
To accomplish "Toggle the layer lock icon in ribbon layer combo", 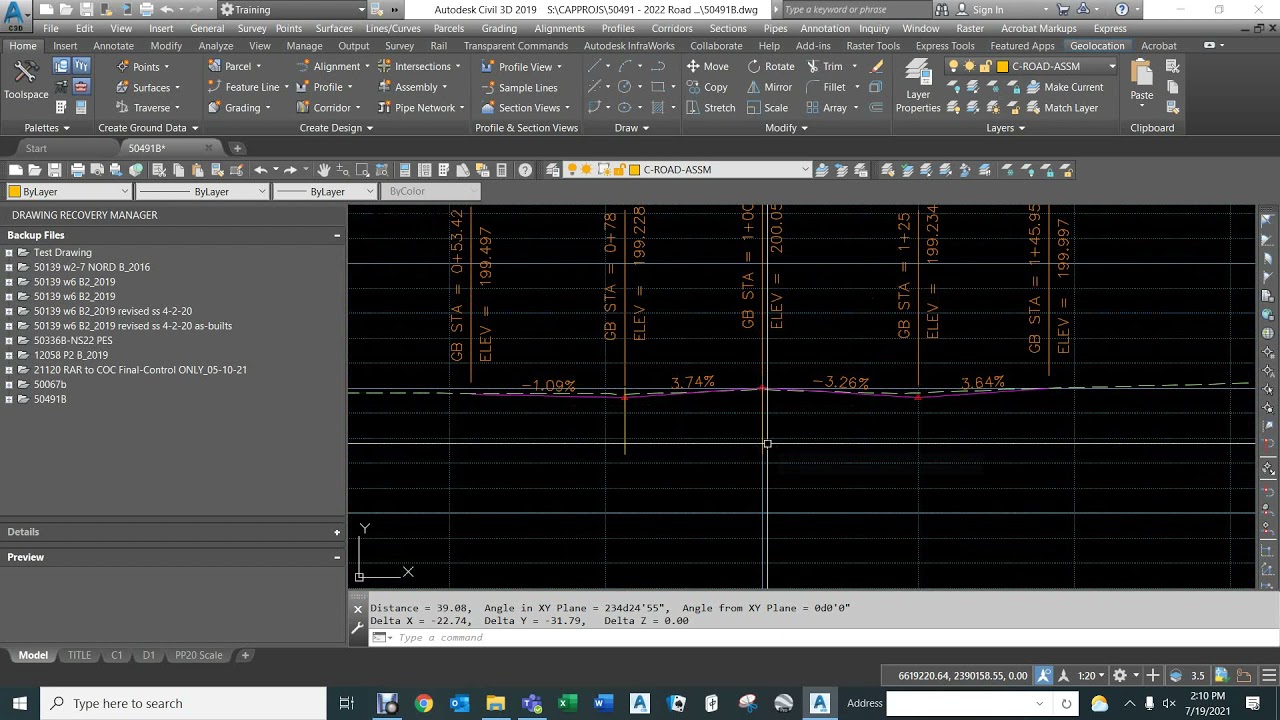I will pyautogui.click(x=986, y=66).
